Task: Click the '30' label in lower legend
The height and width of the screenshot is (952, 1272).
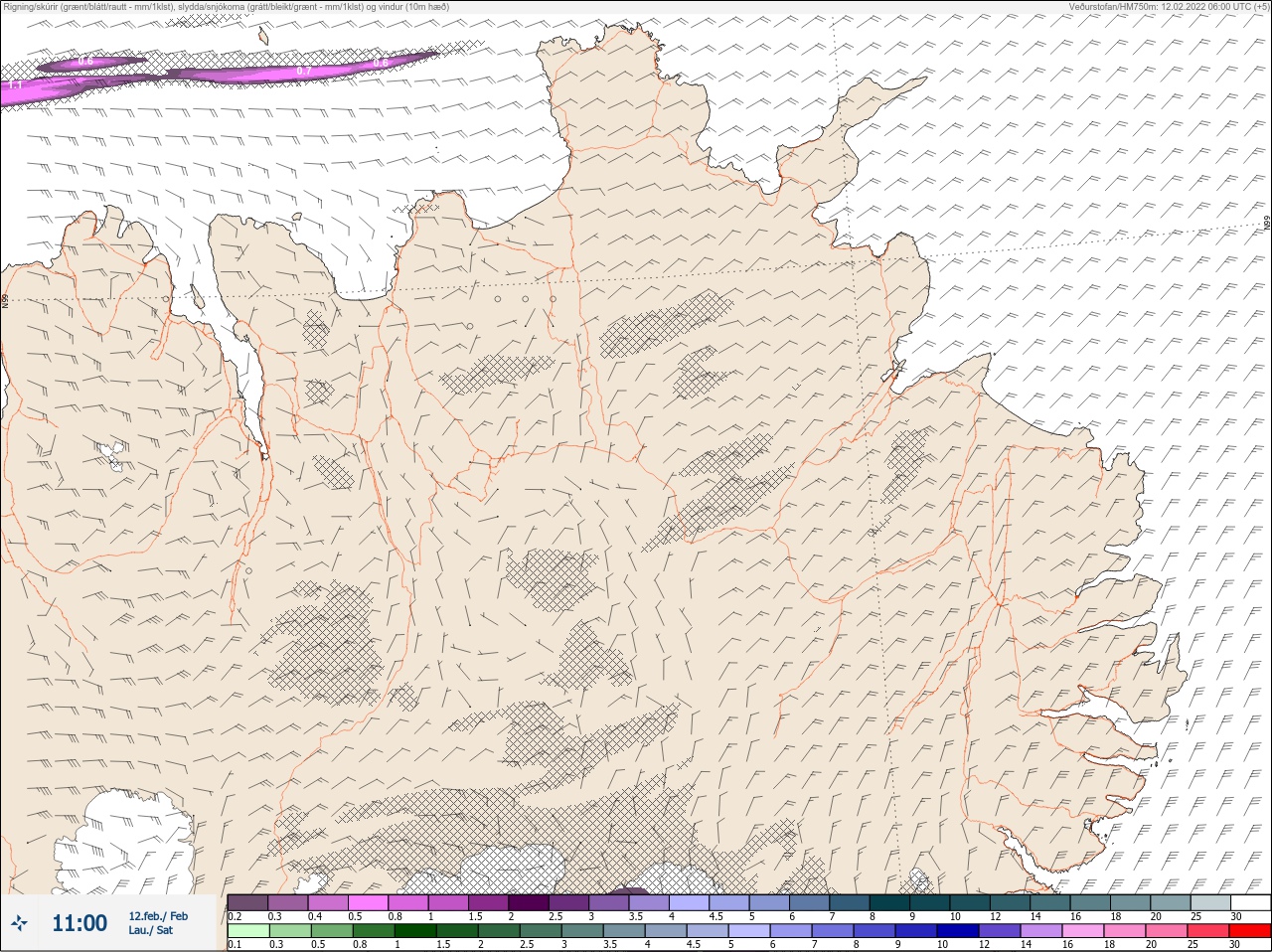Action: (1234, 944)
